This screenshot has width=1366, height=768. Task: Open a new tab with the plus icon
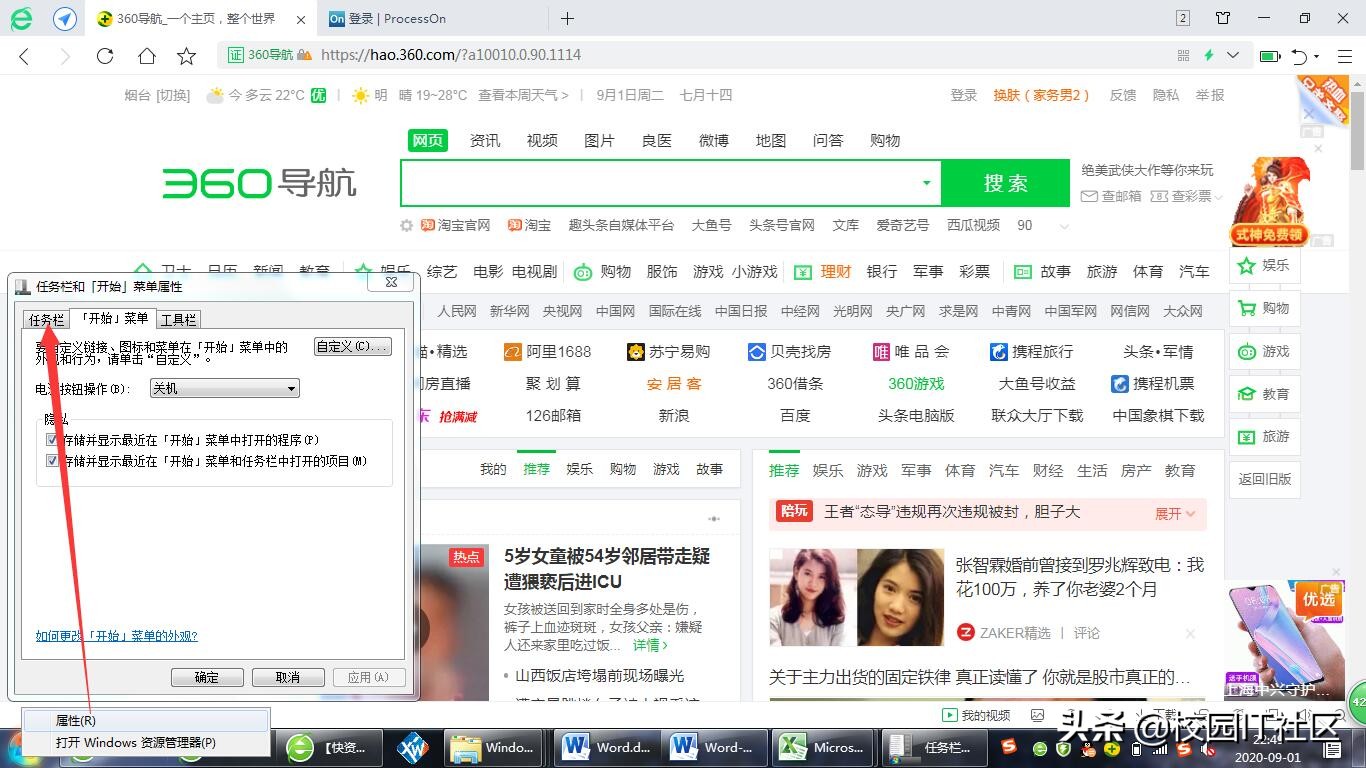pyautogui.click(x=567, y=18)
